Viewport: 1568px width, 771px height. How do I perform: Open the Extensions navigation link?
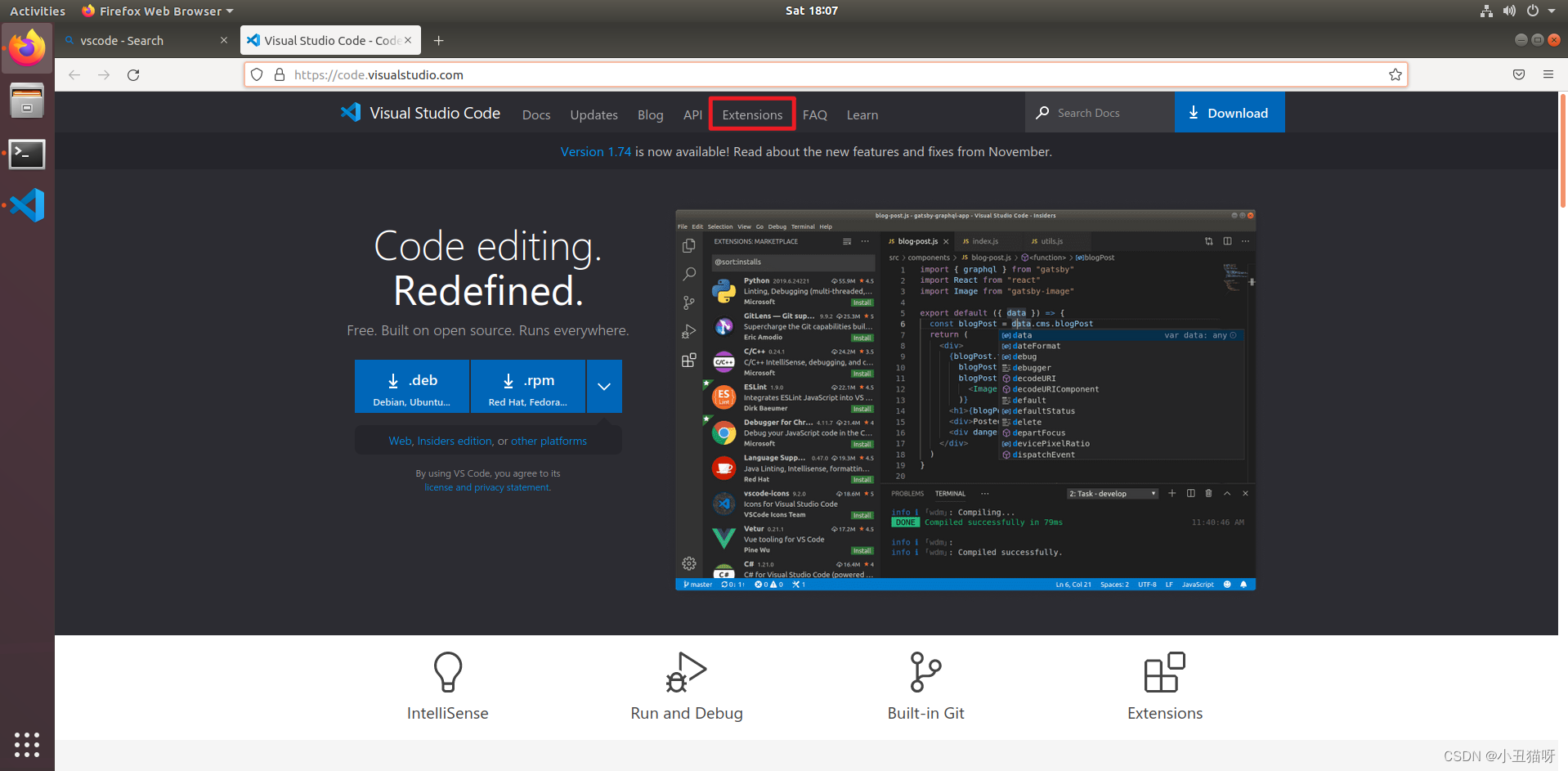752,115
